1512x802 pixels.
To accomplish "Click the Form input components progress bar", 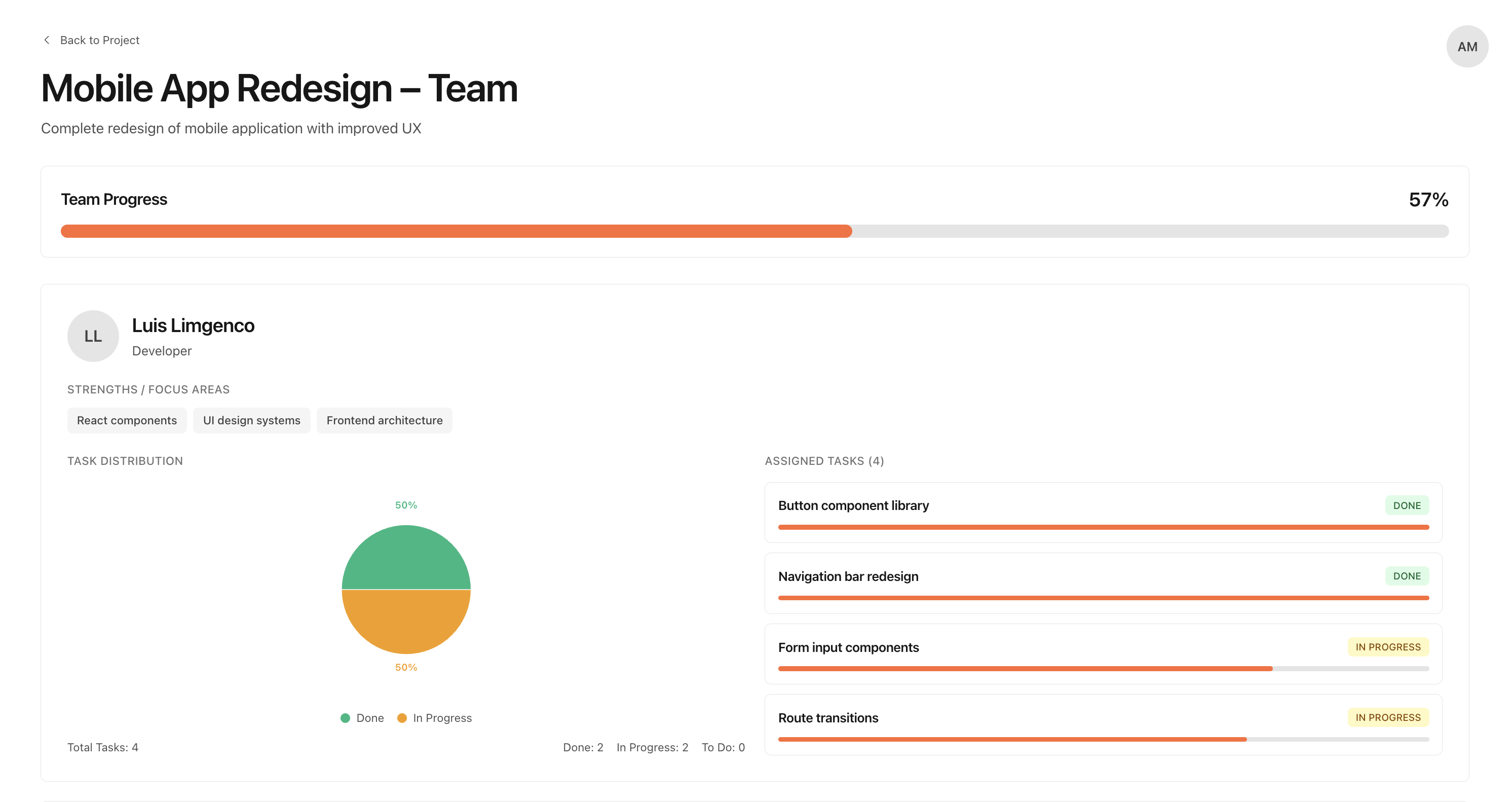I will [1103, 669].
